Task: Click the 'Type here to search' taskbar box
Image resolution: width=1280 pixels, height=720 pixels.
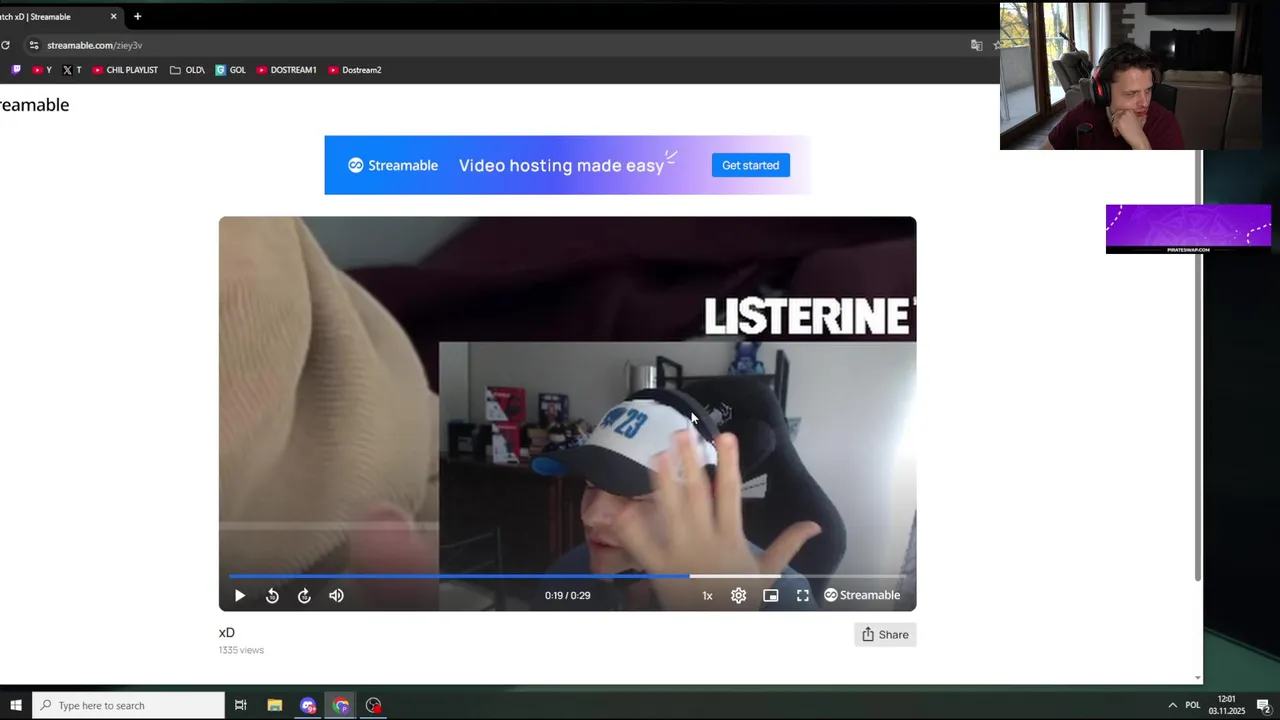Action: [128, 705]
